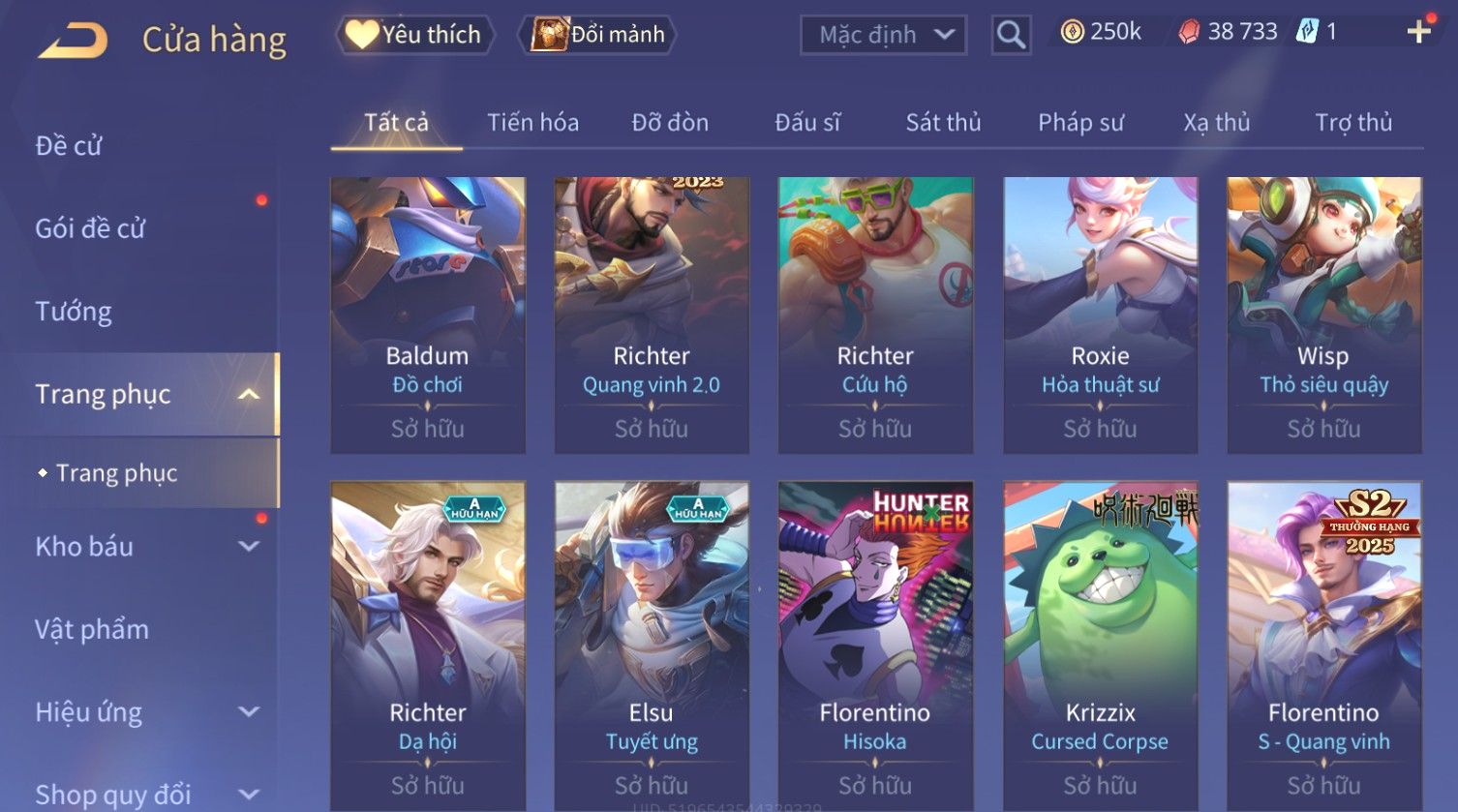
Task: Open Gói đề cử in sidebar
Action: click(90, 228)
